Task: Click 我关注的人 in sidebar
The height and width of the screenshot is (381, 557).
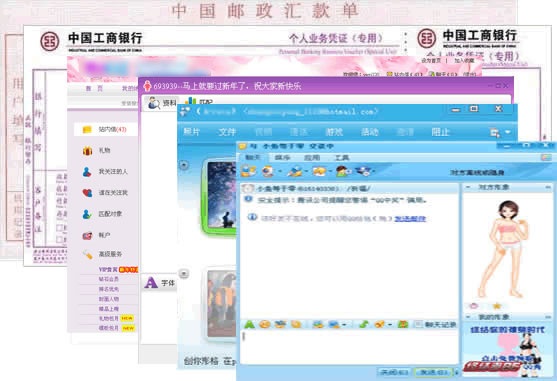Action: coord(113,172)
